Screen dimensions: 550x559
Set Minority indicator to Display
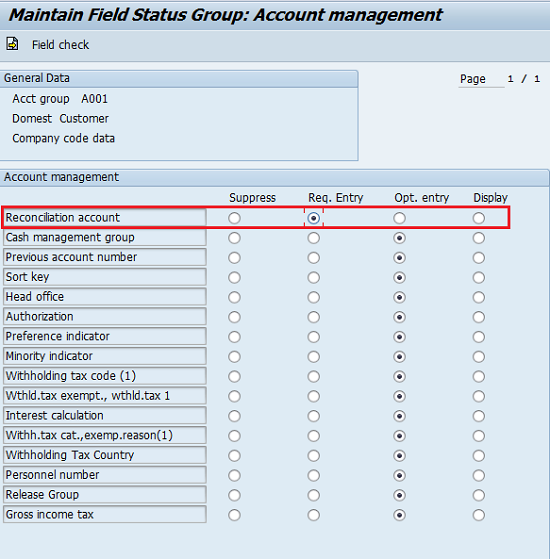(479, 357)
